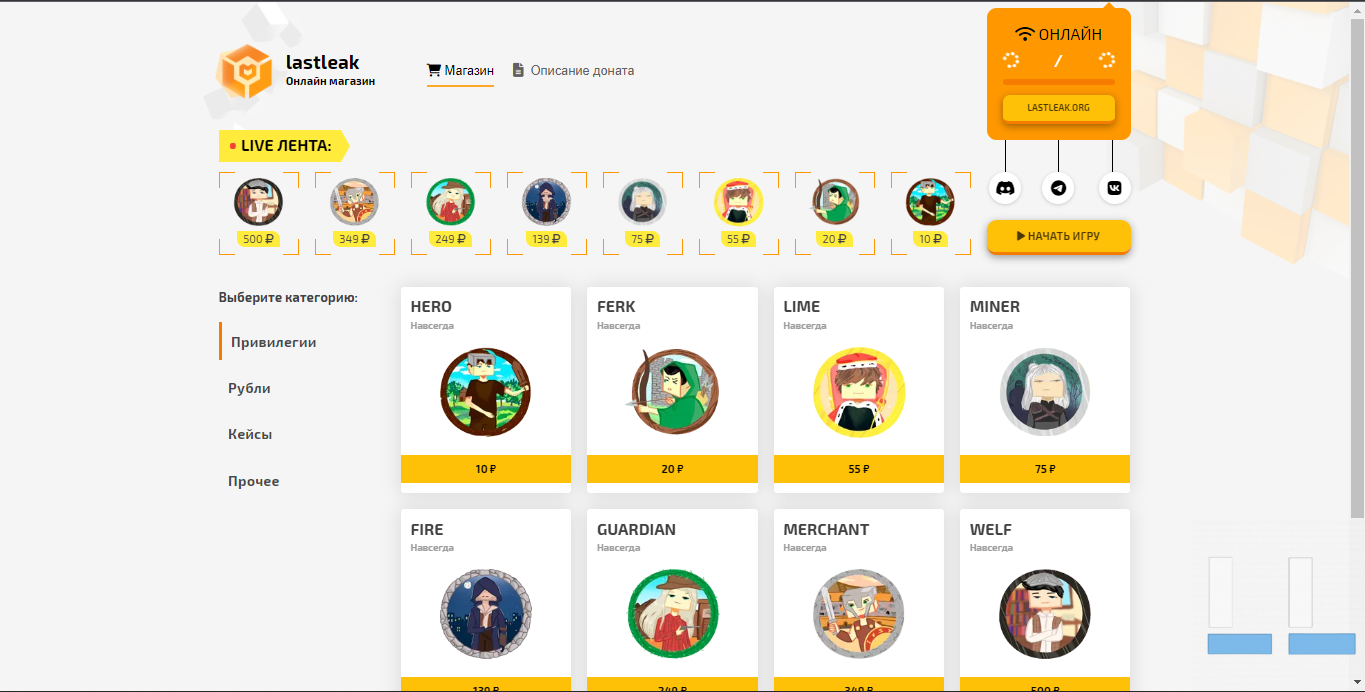Viewport: 1365px width, 692px height.
Task: Open the GUARDIAN privilege card
Action: pos(672,600)
